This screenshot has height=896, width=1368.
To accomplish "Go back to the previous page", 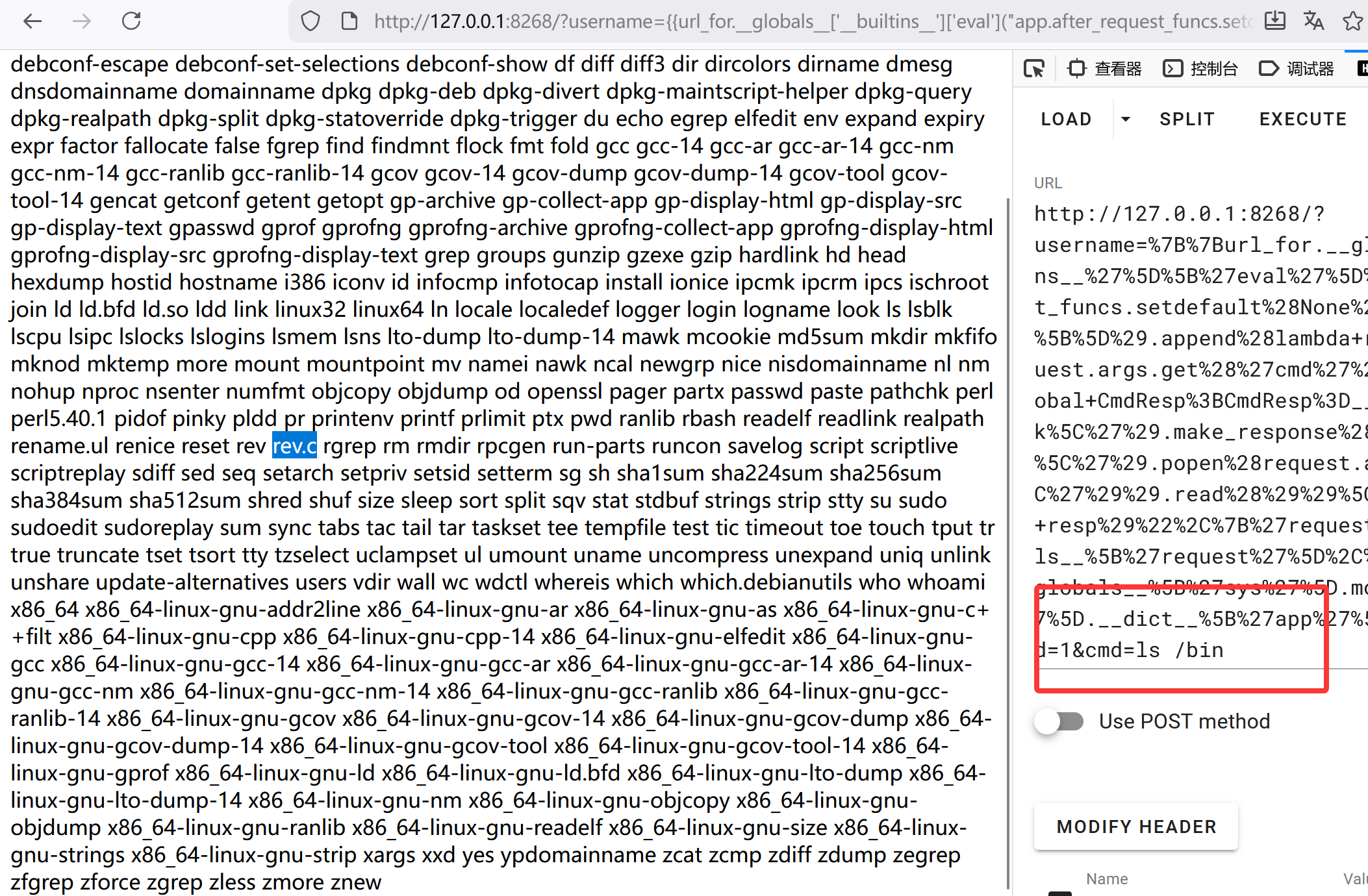I will click(32, 21).
